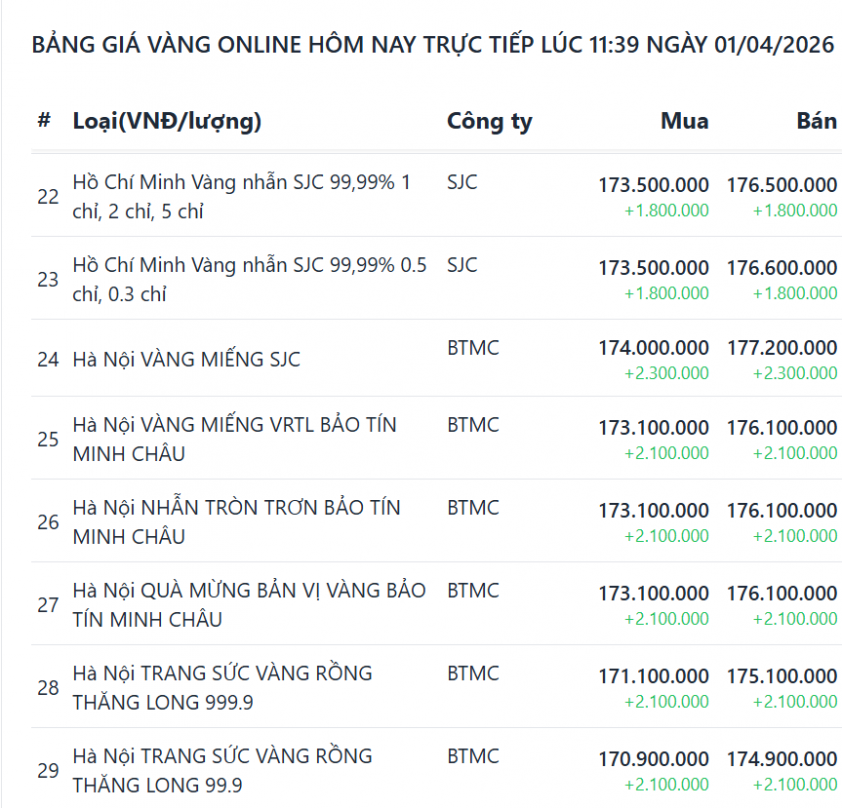Click the "Công ty" column header
This screenshot has height=808, width=842.
point(489,122)
